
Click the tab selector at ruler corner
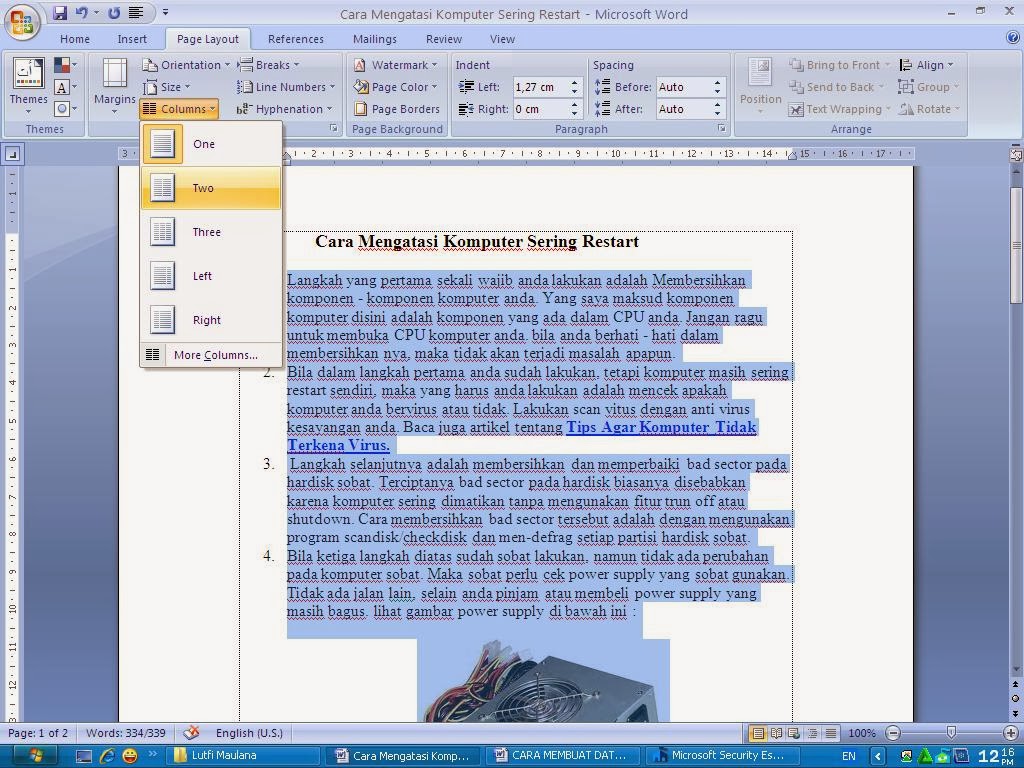tap(12, 154)
